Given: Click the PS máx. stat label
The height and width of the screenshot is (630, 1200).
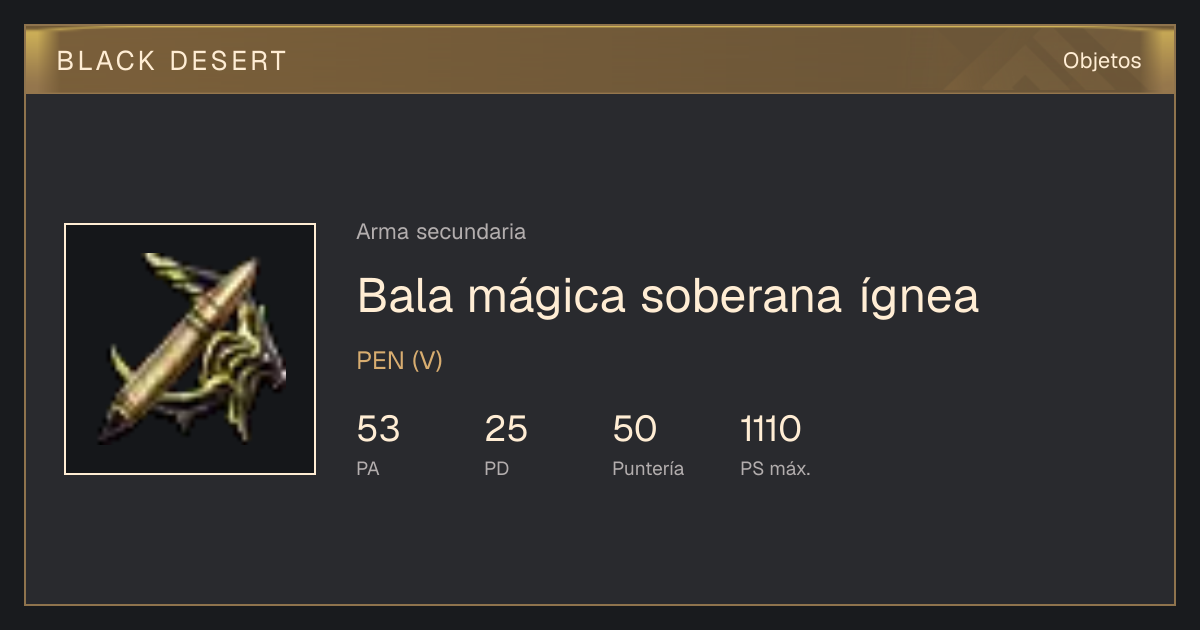Looking at the screenshot, I should [x=775, y=468].
